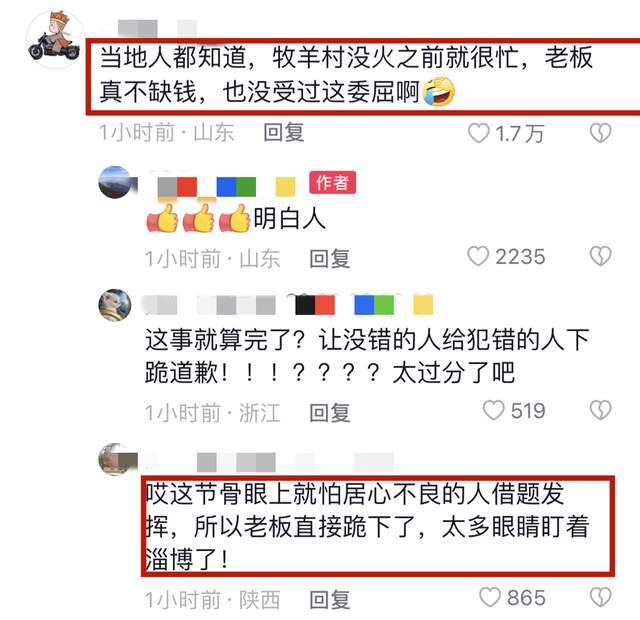
Task: Like the author's 明白人 reply
Action: click(478, 256)
